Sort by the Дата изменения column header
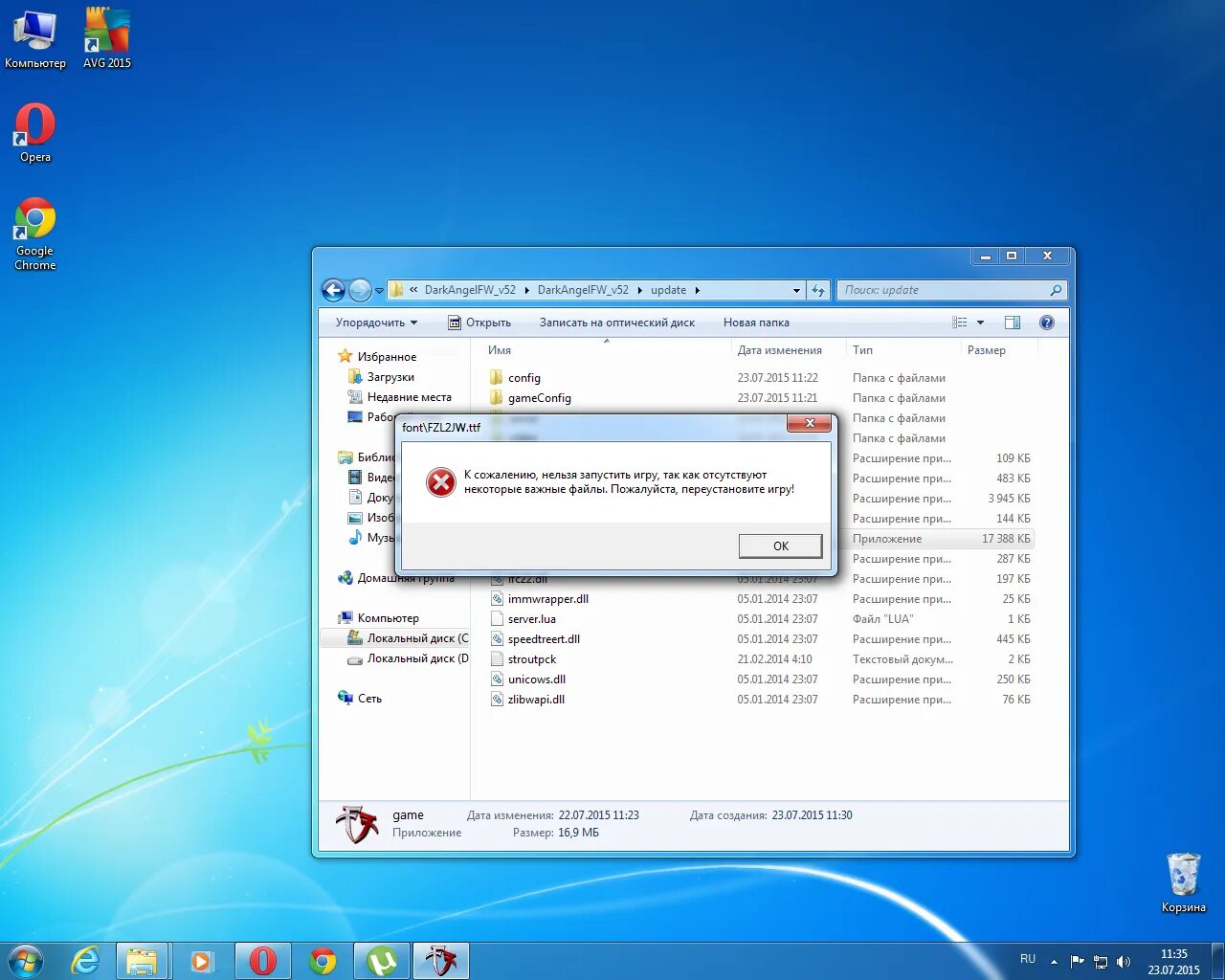Screen dimensions: 1225x980 [789, 350]
